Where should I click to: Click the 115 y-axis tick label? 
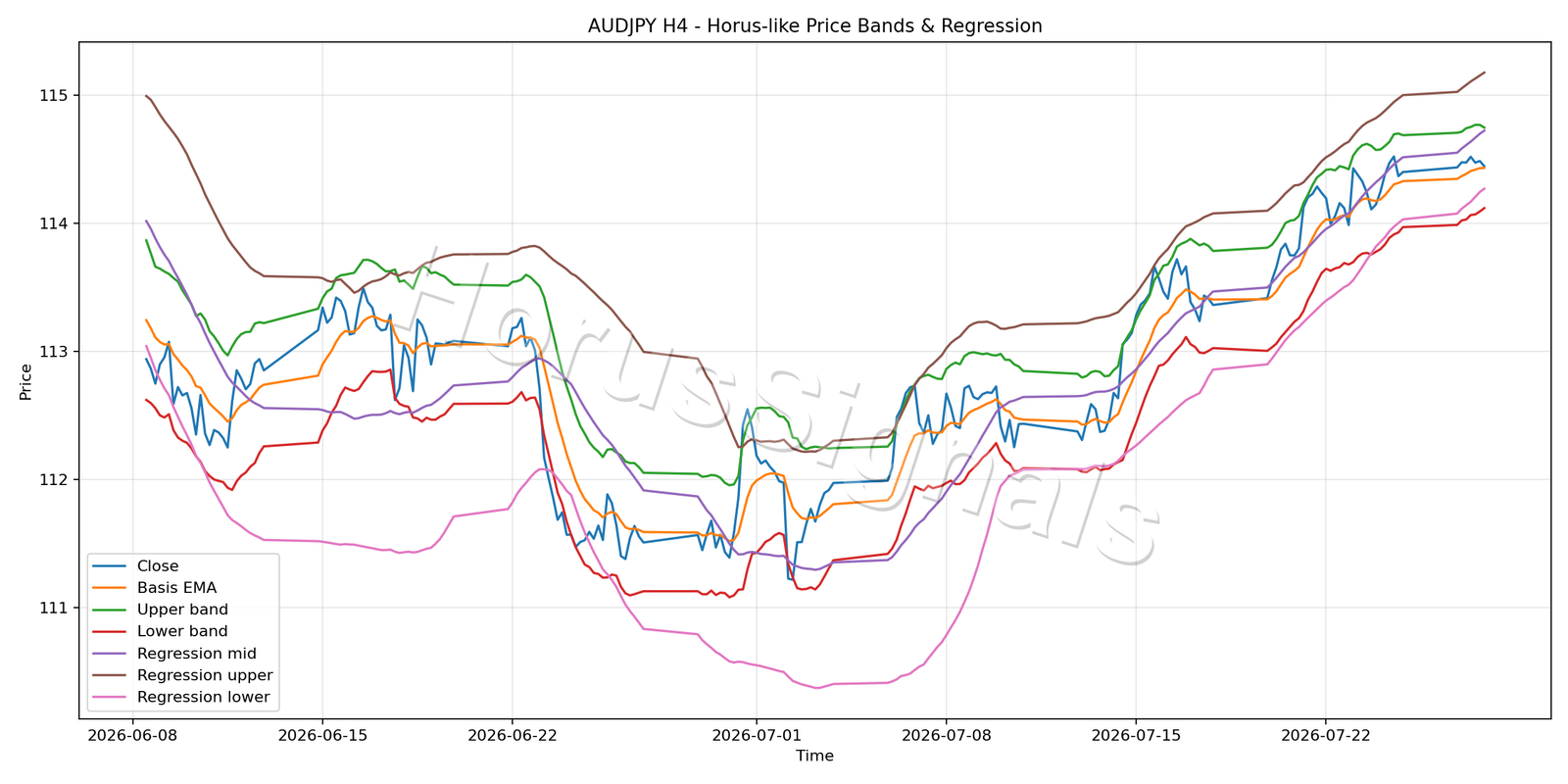[x=54, y=95]
